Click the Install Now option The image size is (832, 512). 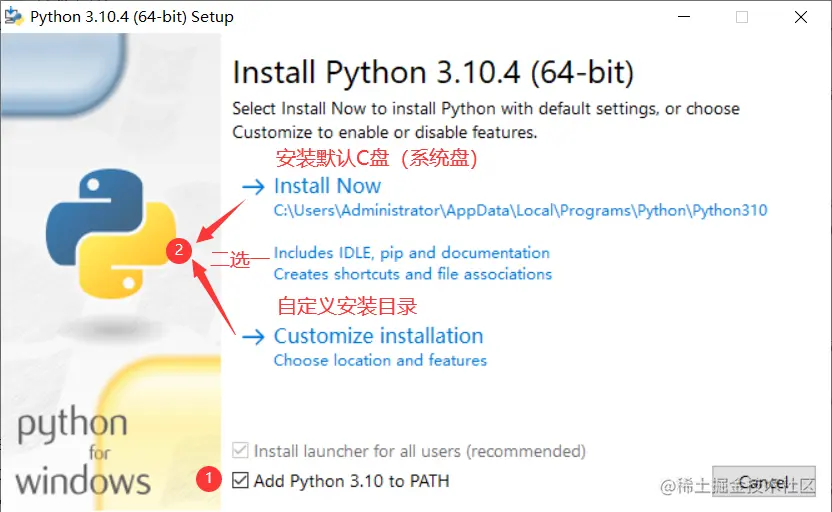(x=327, y=186)
